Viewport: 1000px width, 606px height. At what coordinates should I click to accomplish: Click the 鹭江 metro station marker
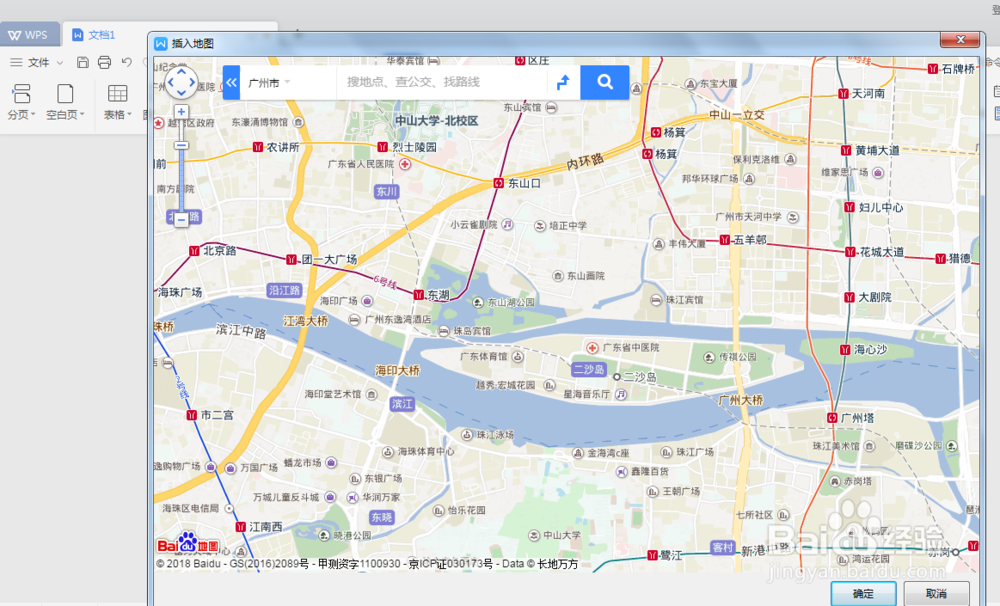pyautogui.click(x=652, y=556)
